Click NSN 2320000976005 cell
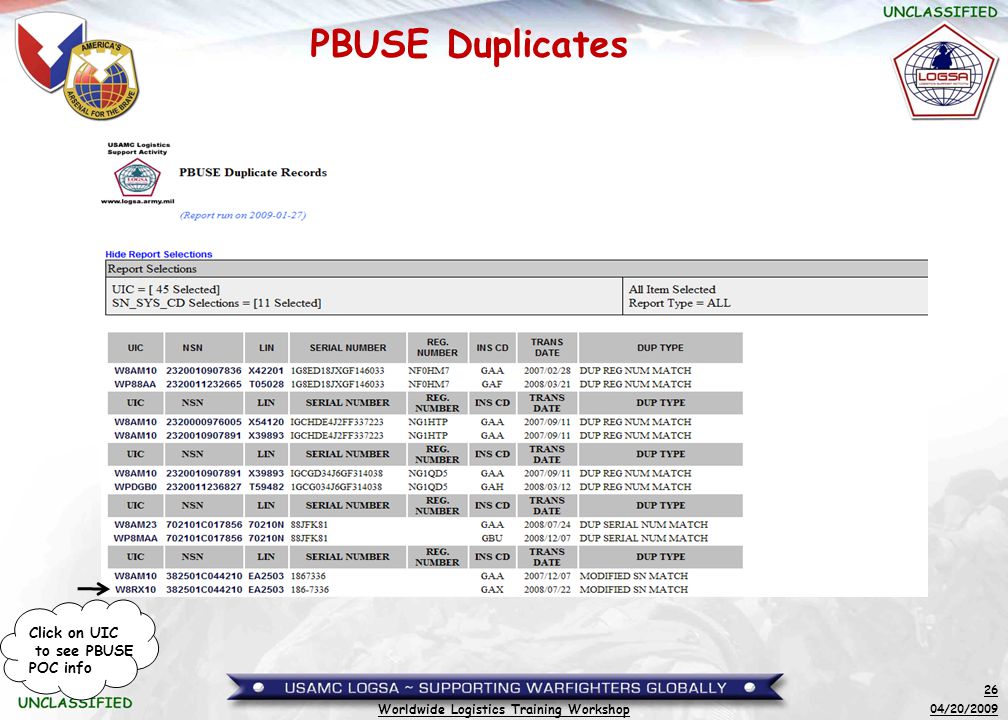Viewport: 1008px width, 720px height. (x=204, y=422)
